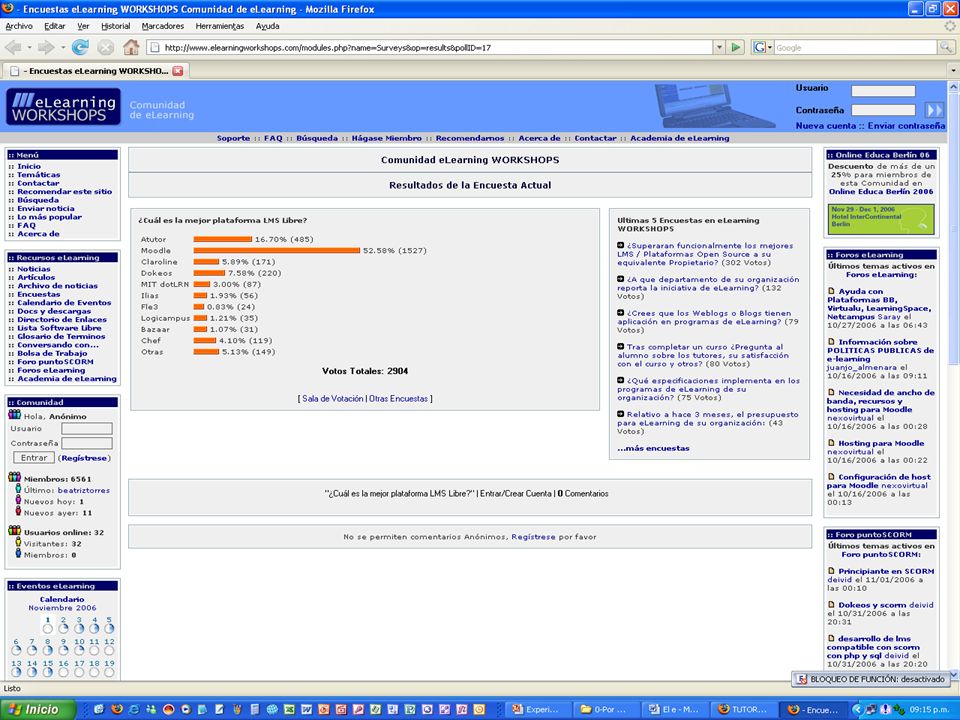Go to the Firefox Home page icon

click(131, 47)
